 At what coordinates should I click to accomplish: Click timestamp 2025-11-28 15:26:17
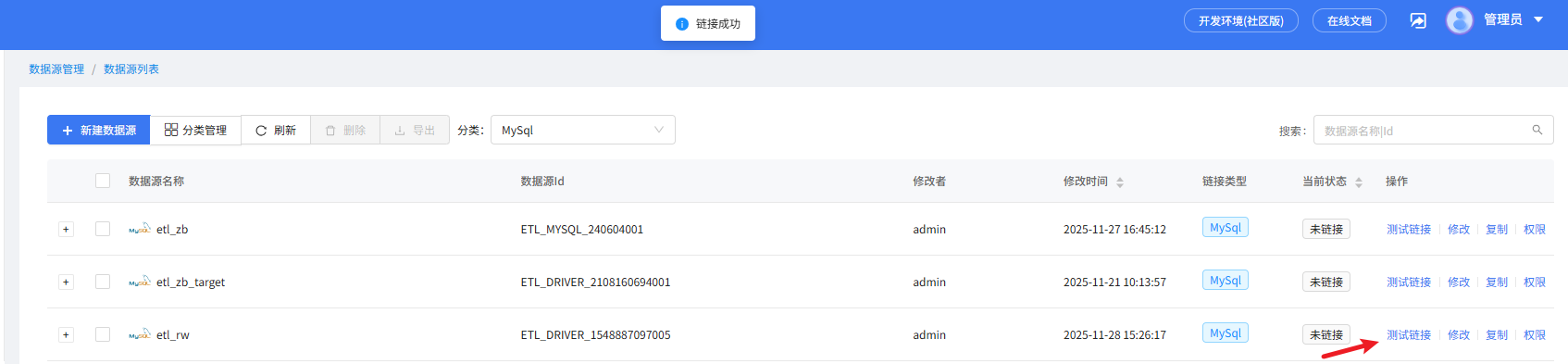click(x=1114, y=335)
